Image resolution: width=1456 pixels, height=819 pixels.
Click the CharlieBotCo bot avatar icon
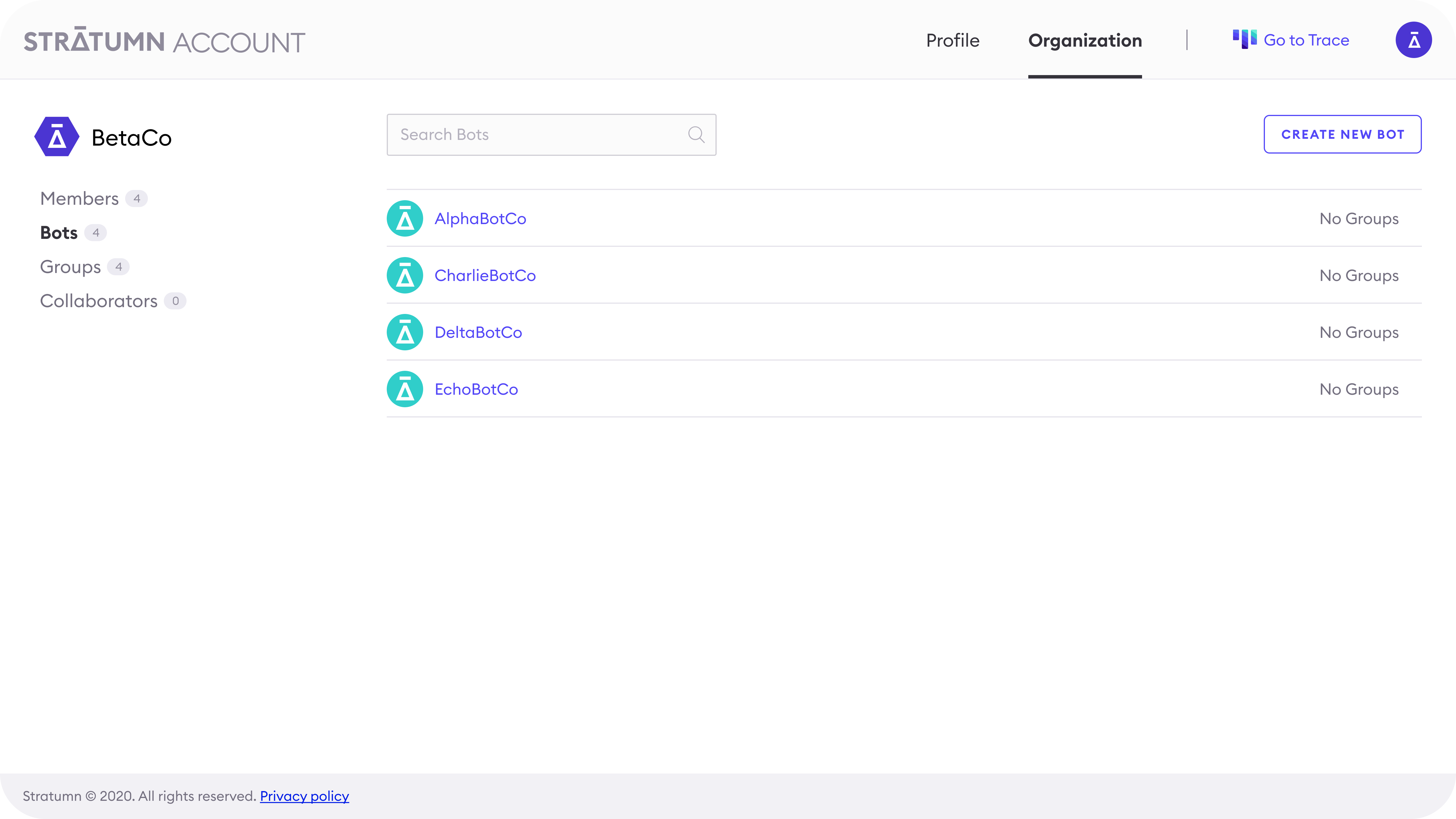pos(405,275)
